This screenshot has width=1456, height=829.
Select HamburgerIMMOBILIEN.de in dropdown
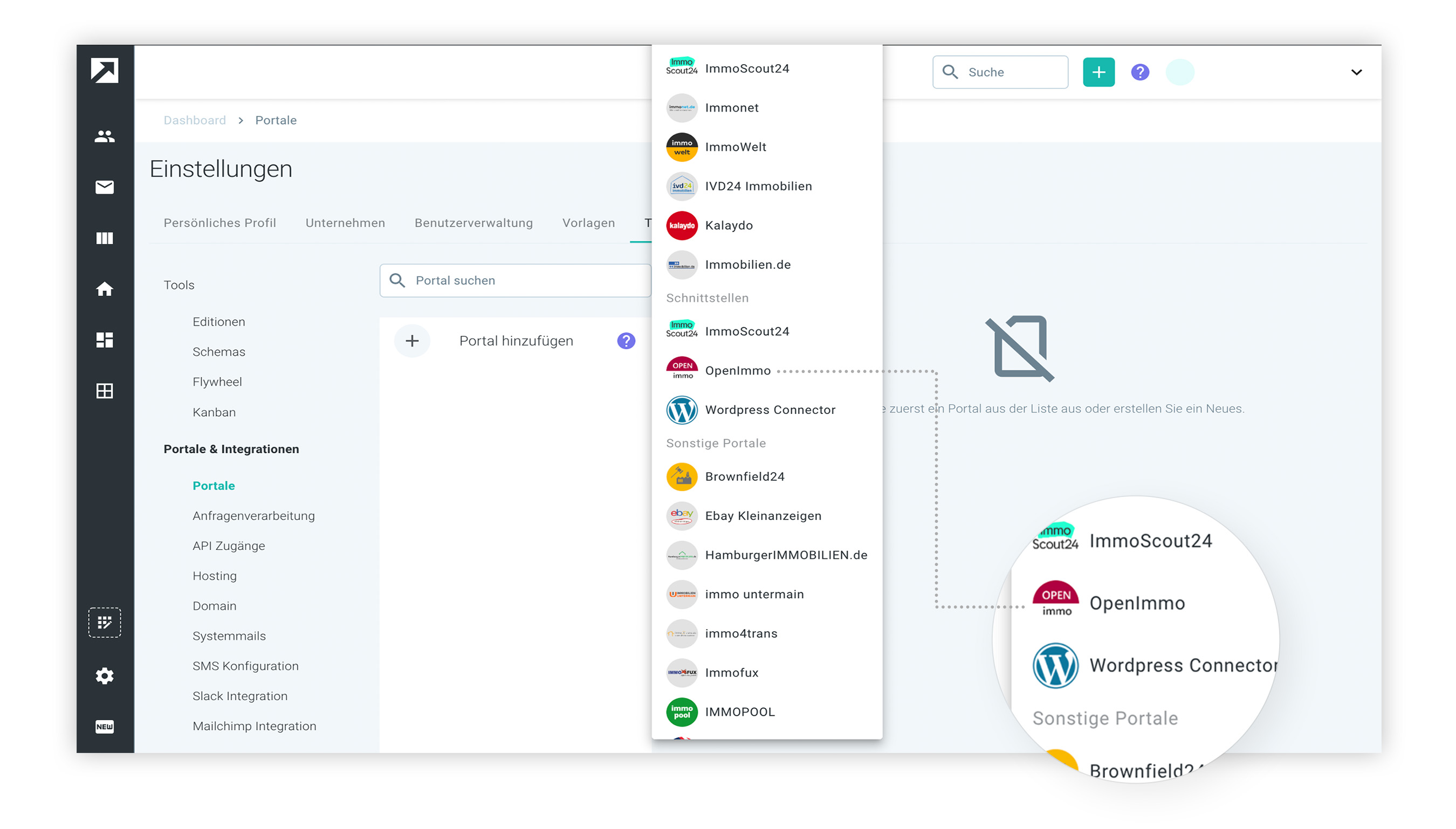tap(767, 555)
